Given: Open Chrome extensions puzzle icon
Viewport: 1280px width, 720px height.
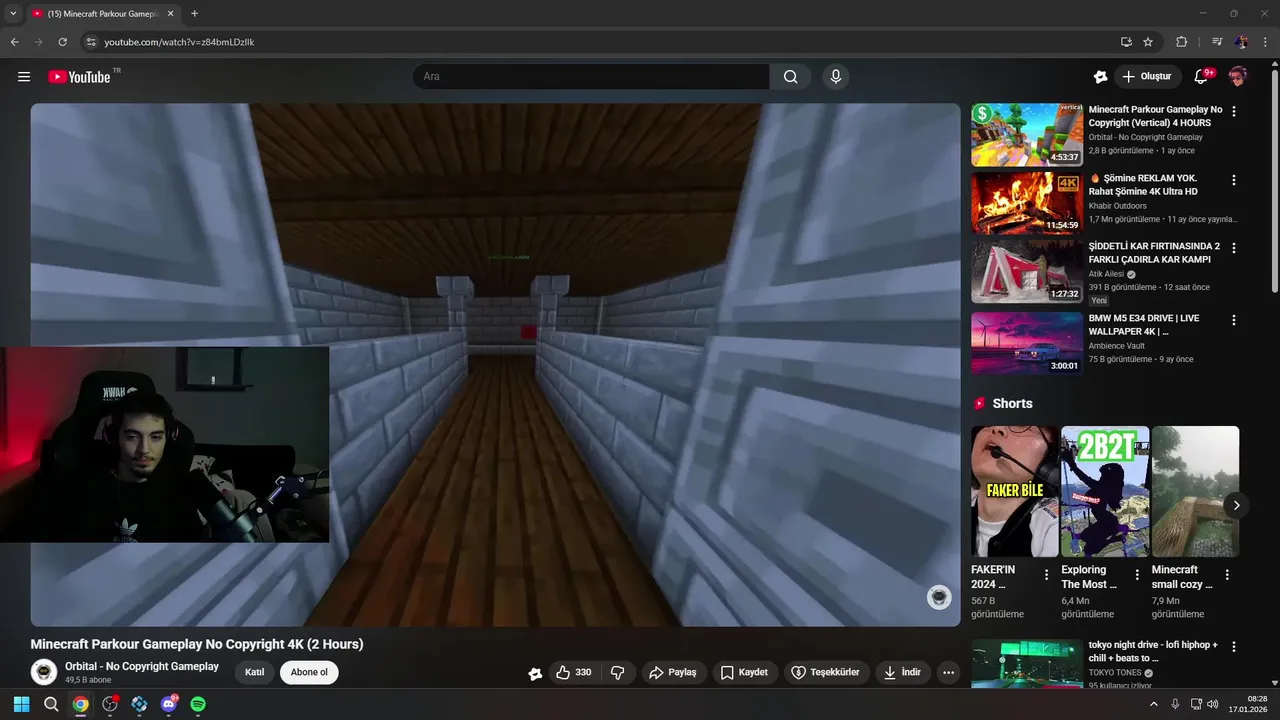Looking at the screenshot, I should pyautogui.click(x=1181, y=42).
